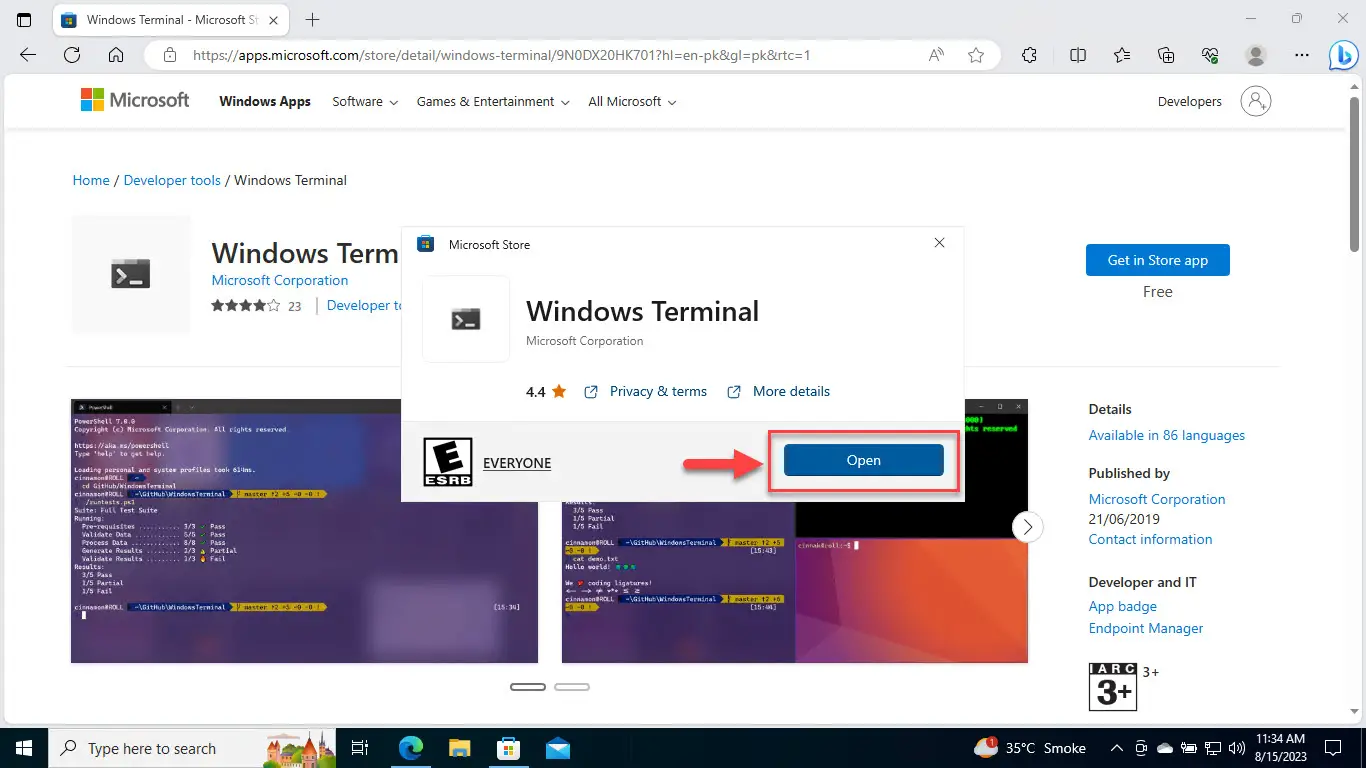The height and width of the screenshot is (768, 1366).
Task: Click the sign-in account icon
Action: (x=1256, y=101)
